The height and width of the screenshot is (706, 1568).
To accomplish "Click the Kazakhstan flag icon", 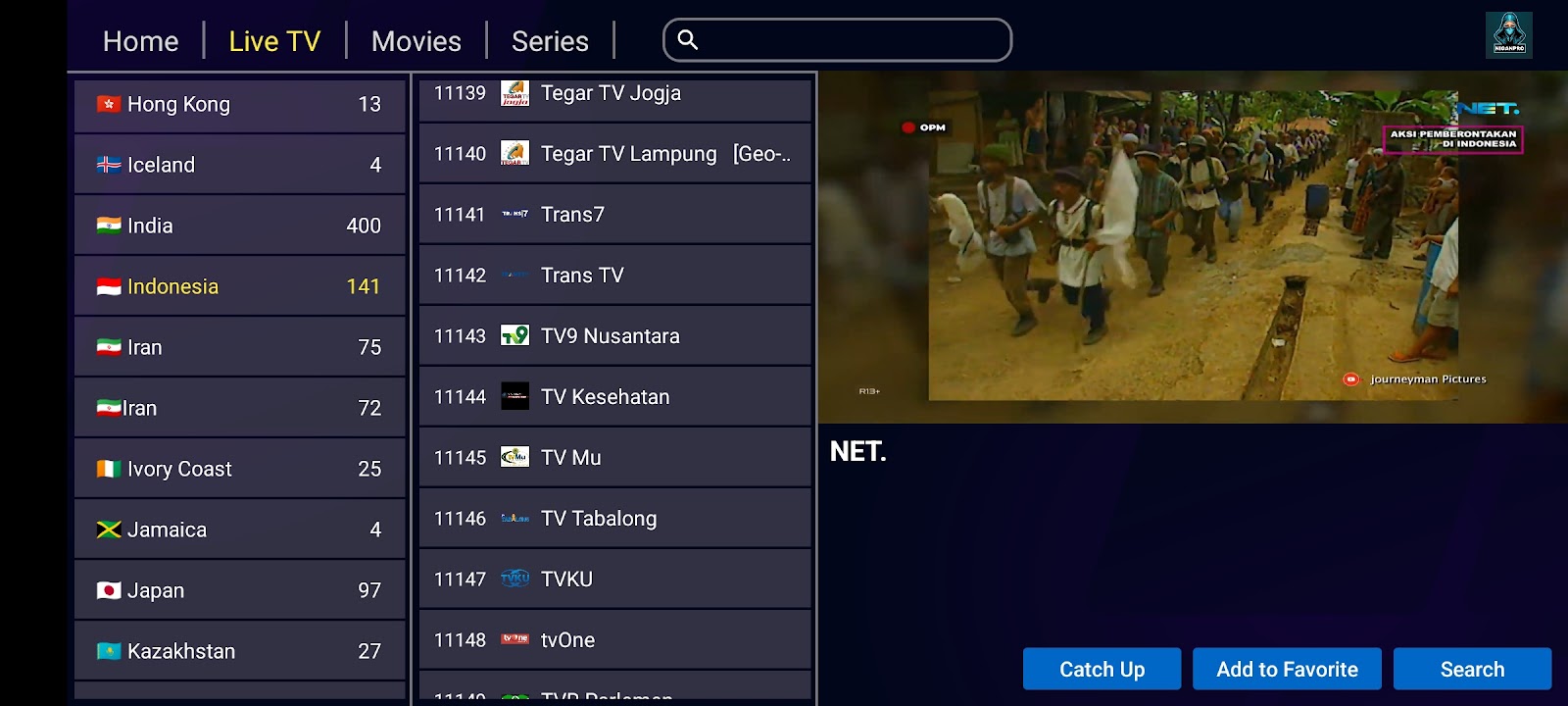I will click(109, 651).
